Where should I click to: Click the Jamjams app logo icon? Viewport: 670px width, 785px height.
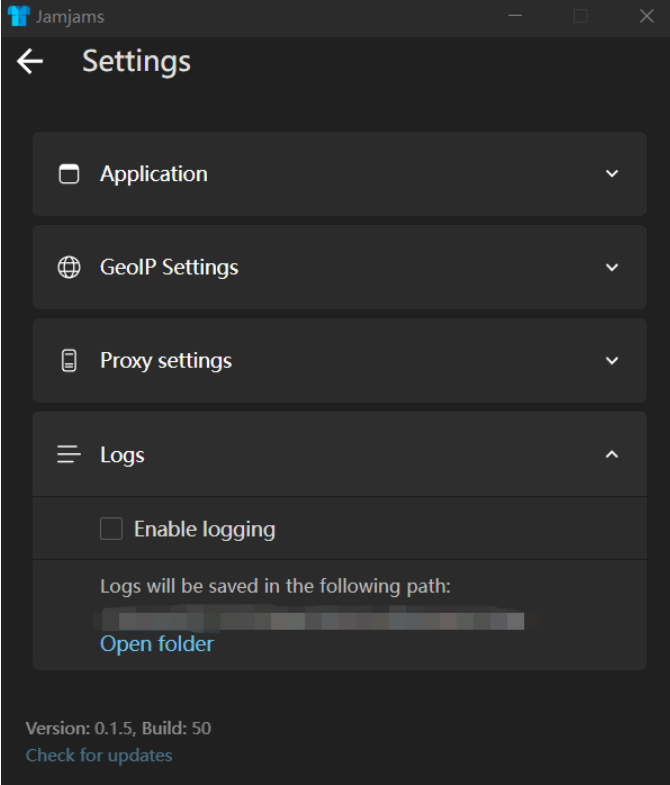tap(18, 16)
